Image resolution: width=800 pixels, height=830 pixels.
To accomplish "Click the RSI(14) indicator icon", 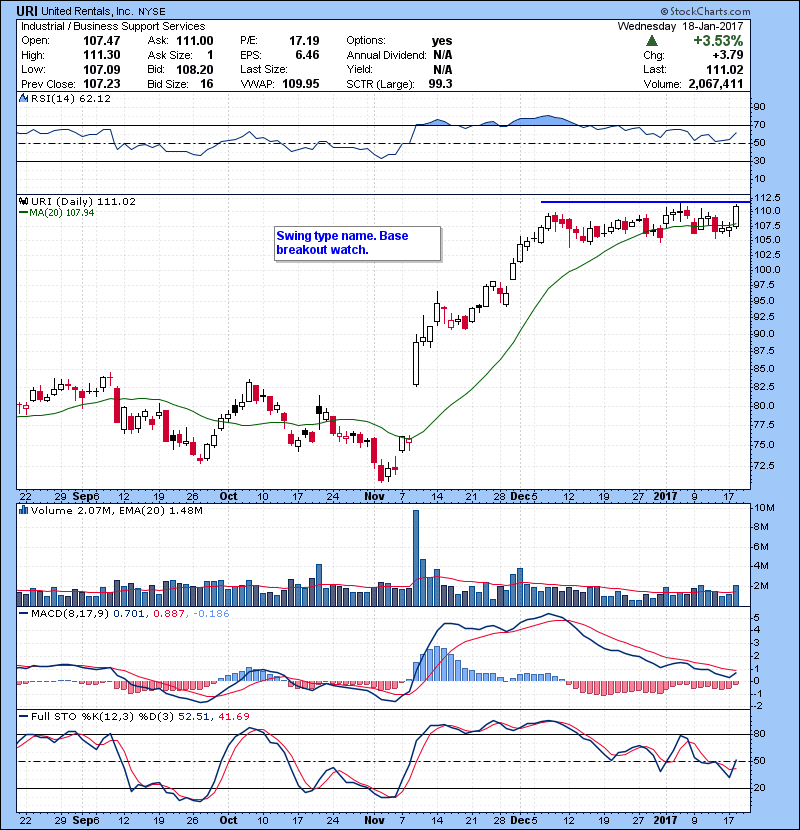I will (x=23, y=98).
